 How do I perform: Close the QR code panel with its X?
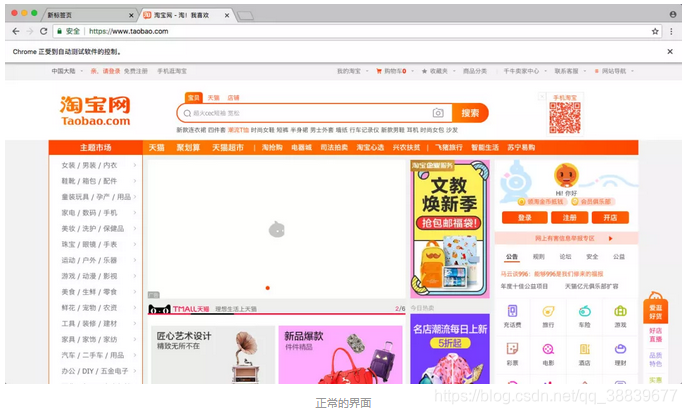coord(542,96)
